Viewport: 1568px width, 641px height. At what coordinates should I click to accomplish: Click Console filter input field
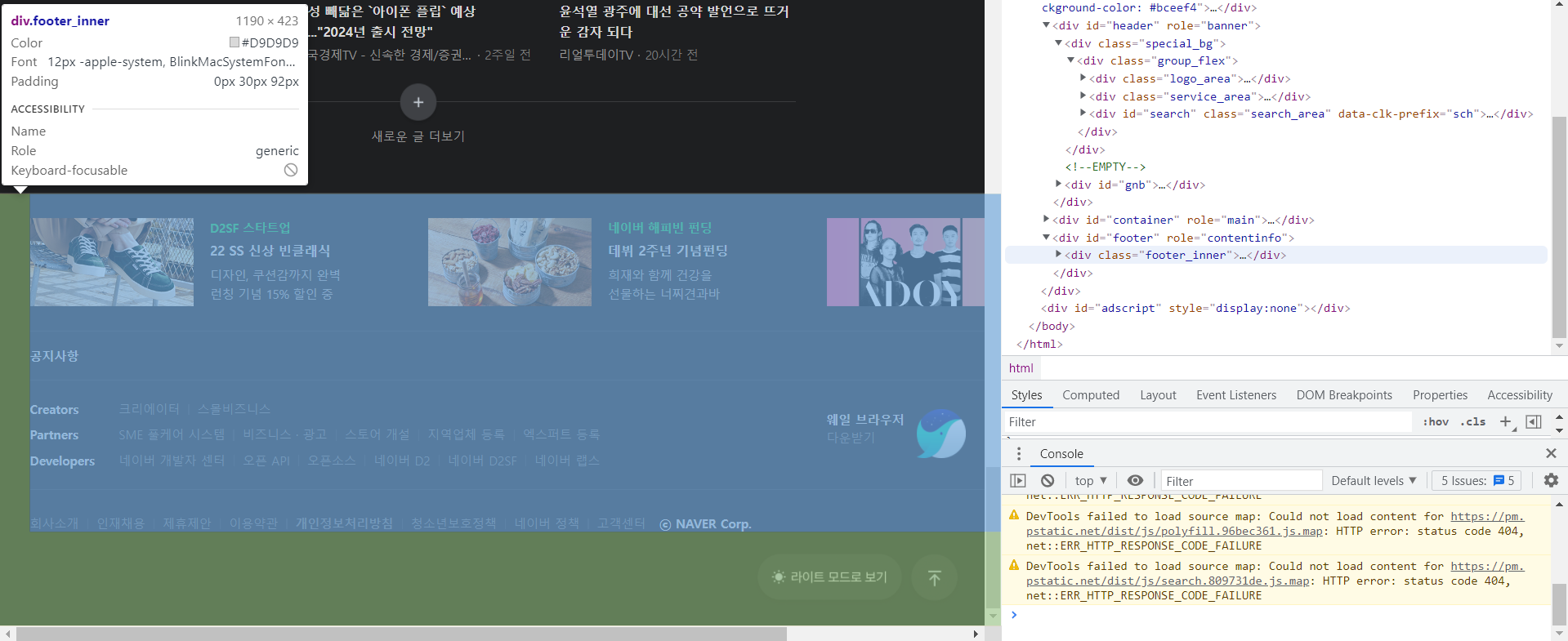point(1241,481)
